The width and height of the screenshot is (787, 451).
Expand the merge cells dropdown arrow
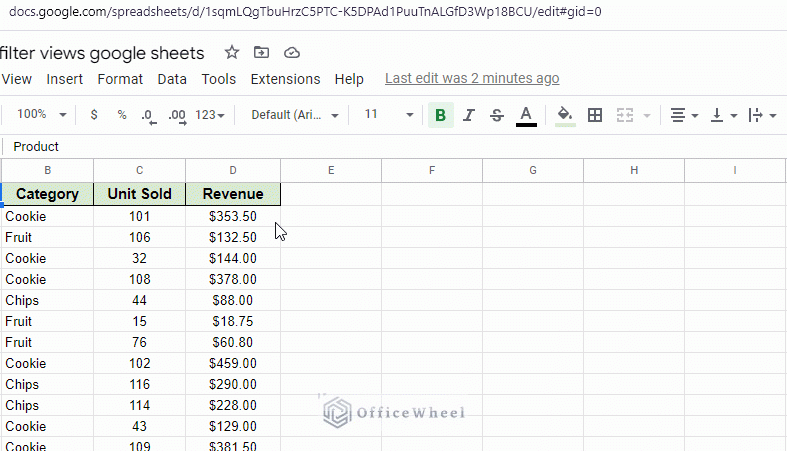point(647,115)
